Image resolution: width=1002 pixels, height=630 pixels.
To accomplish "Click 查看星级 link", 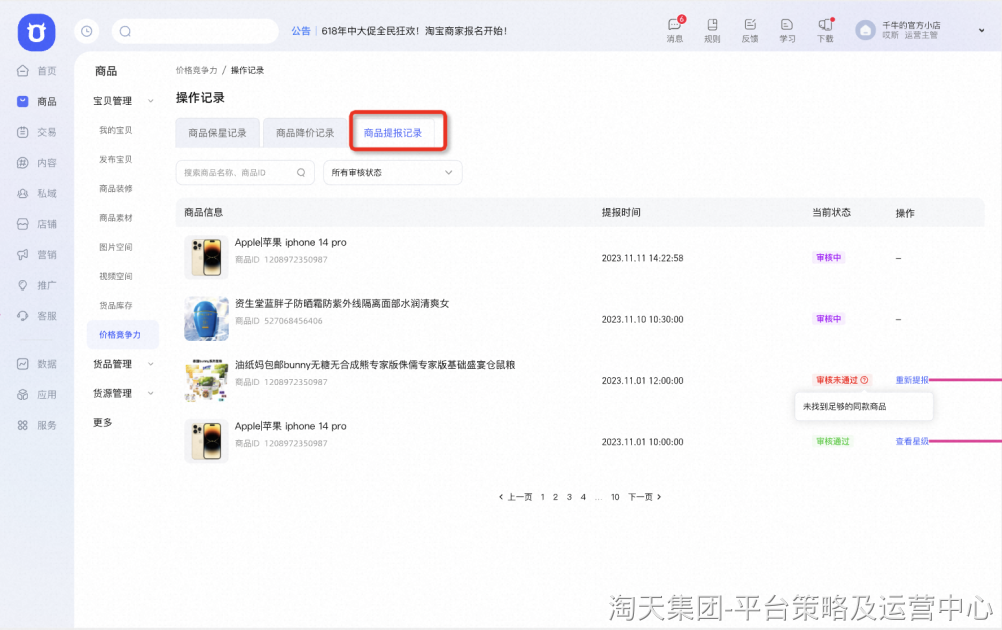I will (x=912, y=442).
